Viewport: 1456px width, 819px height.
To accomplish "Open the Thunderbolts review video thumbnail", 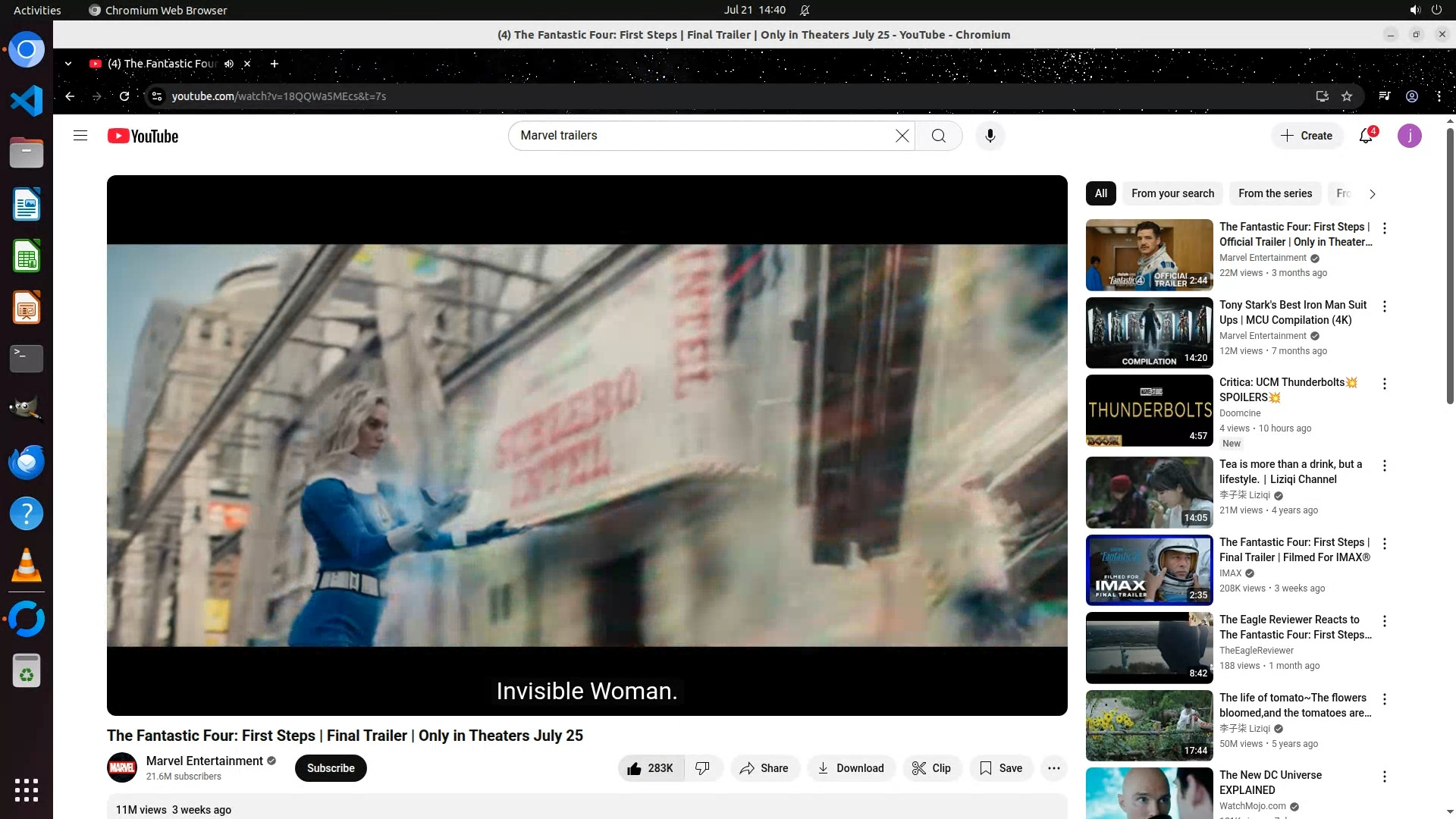I will pyautogui.click(x=1149, y=410).
